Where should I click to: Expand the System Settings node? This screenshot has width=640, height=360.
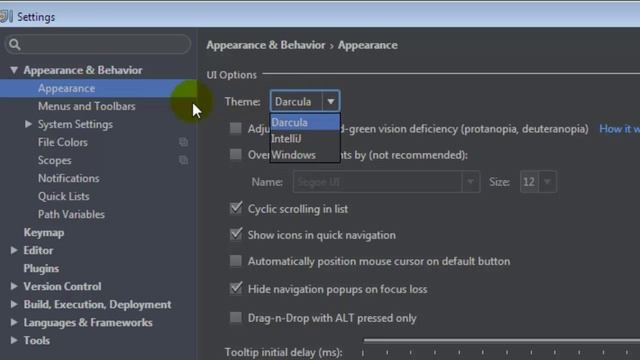click(28, 124)
